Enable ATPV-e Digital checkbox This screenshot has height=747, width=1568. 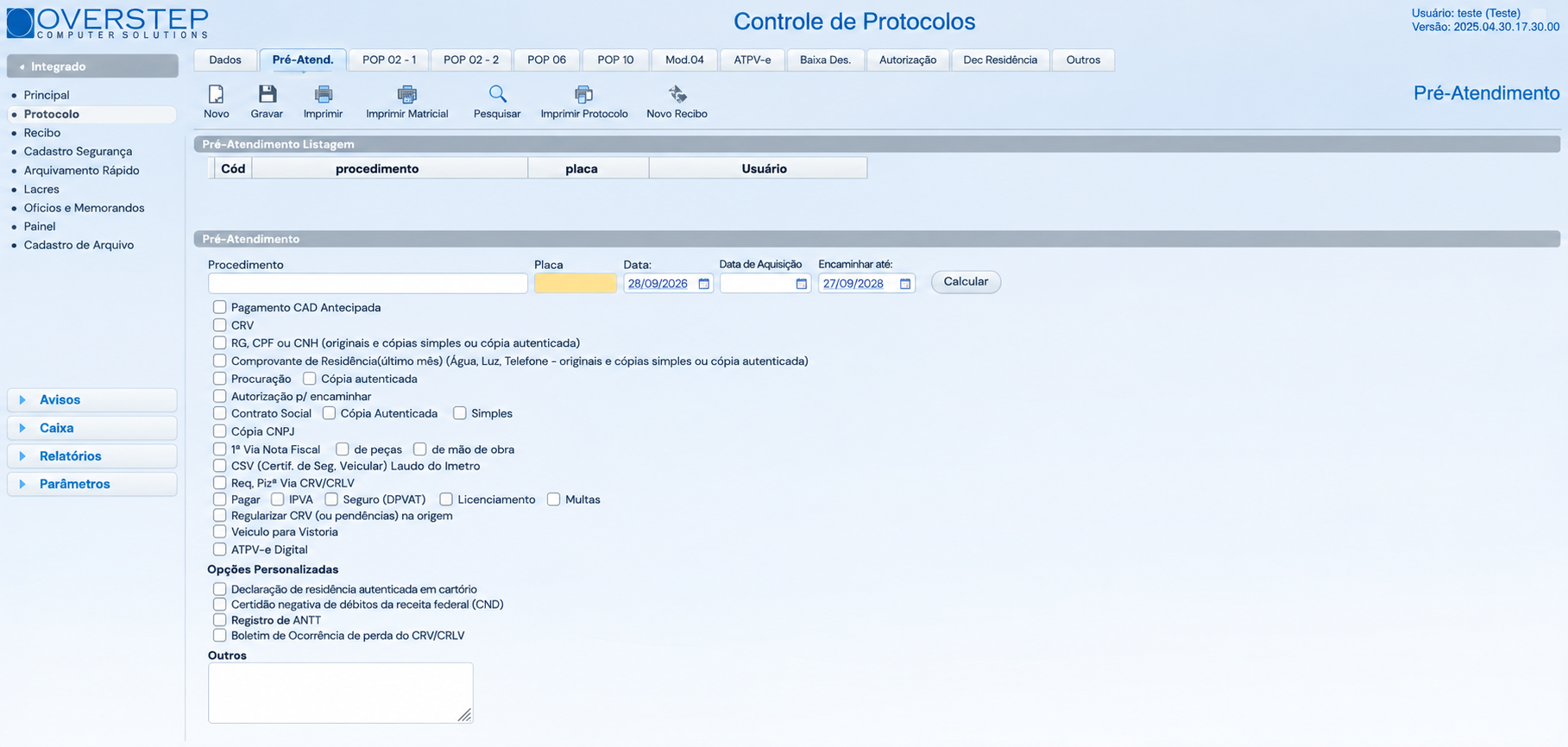tap(220, 549)
